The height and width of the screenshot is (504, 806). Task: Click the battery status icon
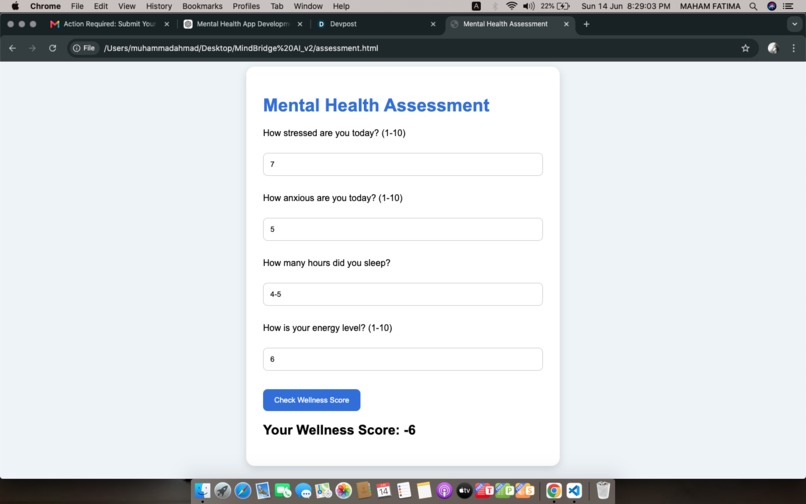coord(563,6)
